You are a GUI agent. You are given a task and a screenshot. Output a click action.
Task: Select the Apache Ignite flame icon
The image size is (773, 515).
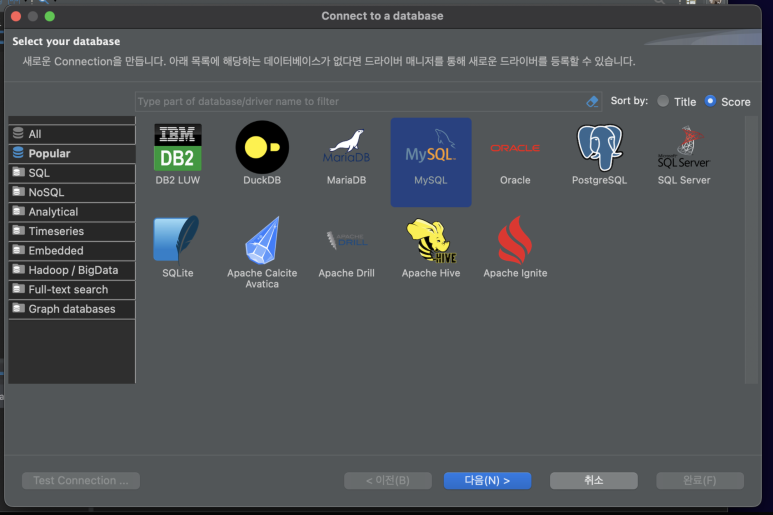click(x=515, y=240)
